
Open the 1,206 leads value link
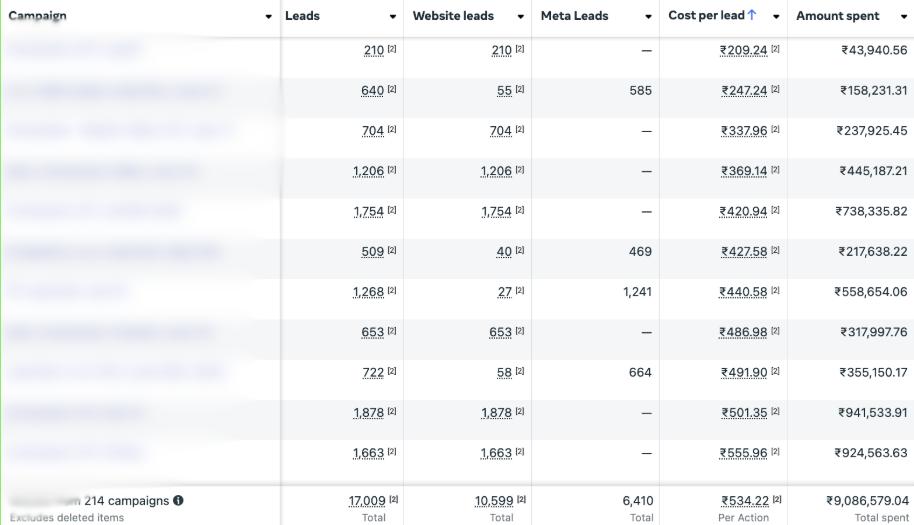click(368, 171)
